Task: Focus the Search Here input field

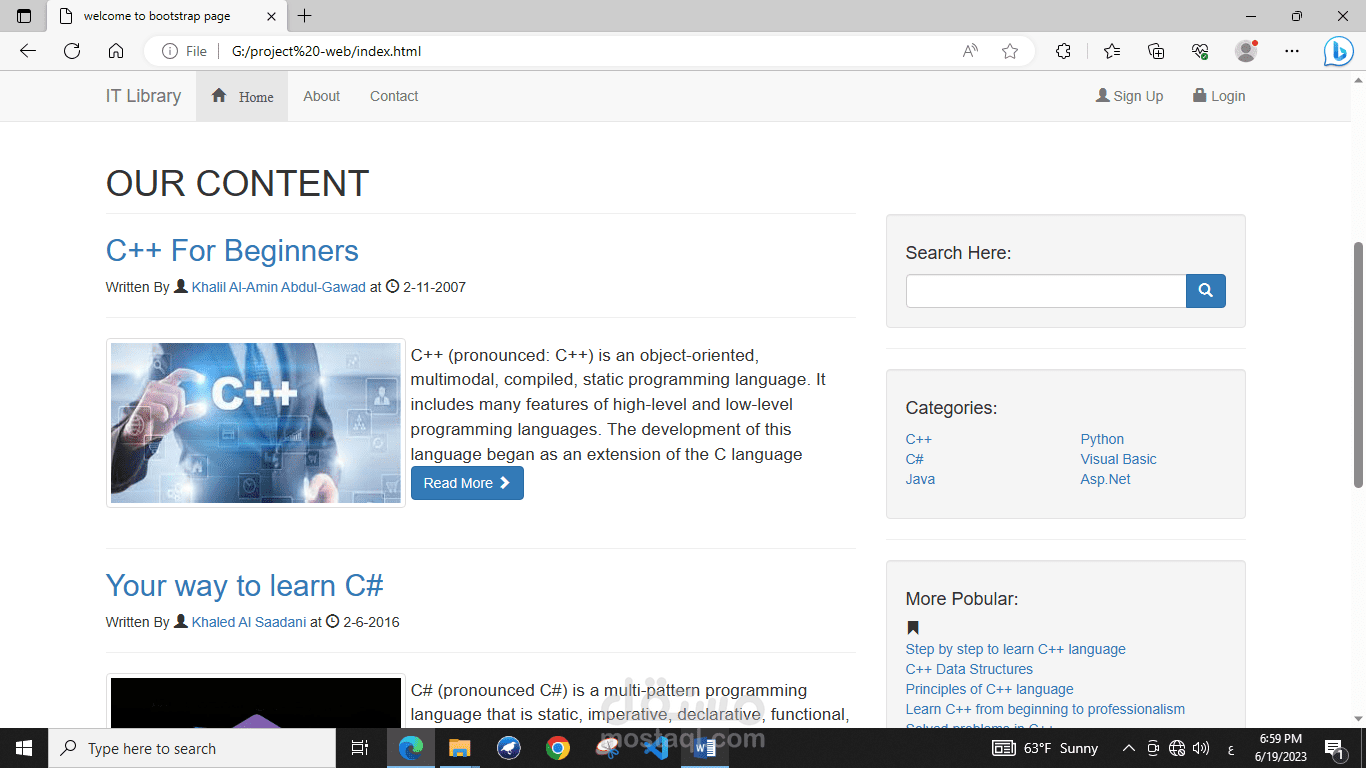Action: pos(1046,291)
